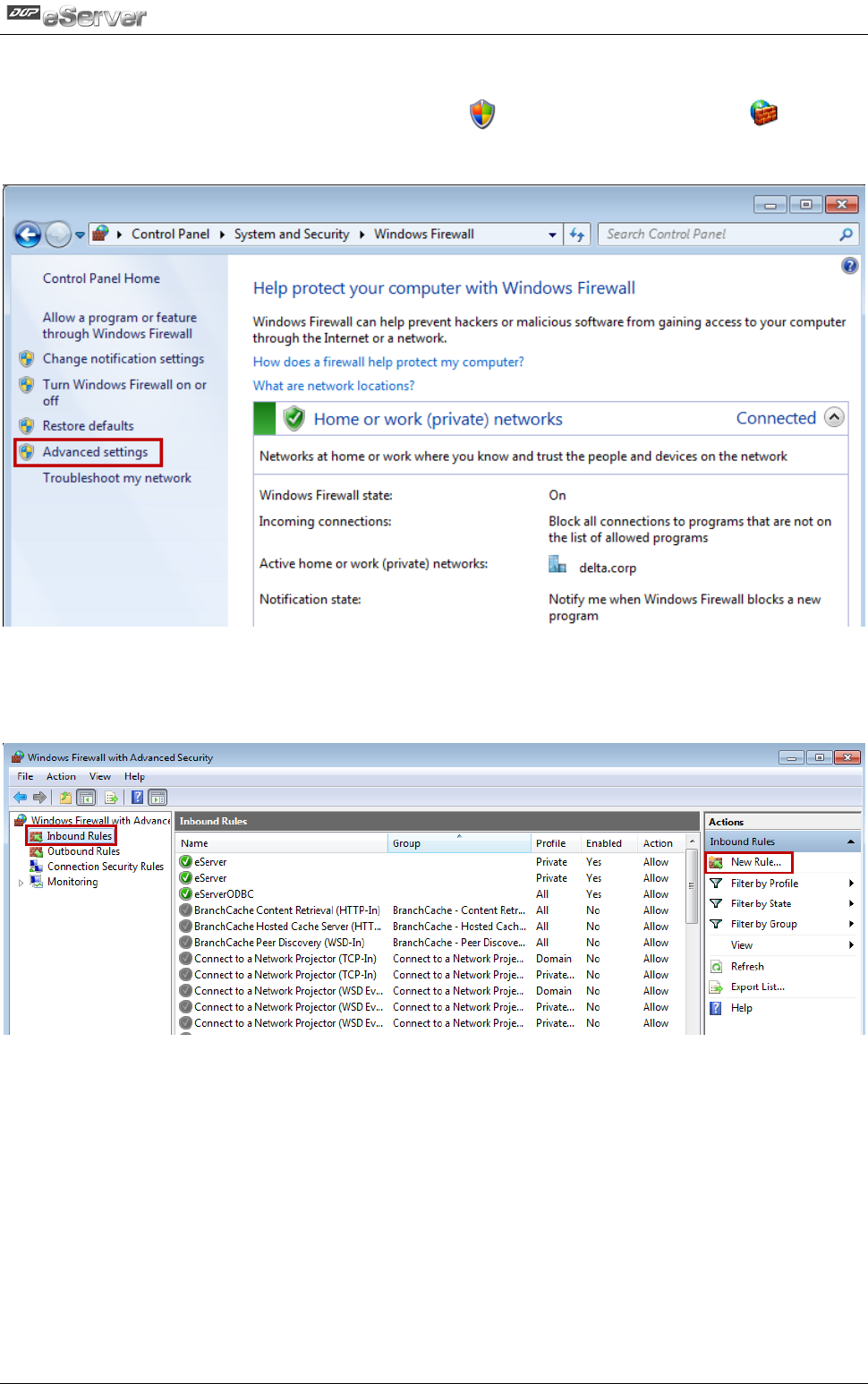Click the forward arrow in Advanced Security toolbar
Image resolution: width=868 pixels, height=1384 pixels.
(x=39, y=797)
